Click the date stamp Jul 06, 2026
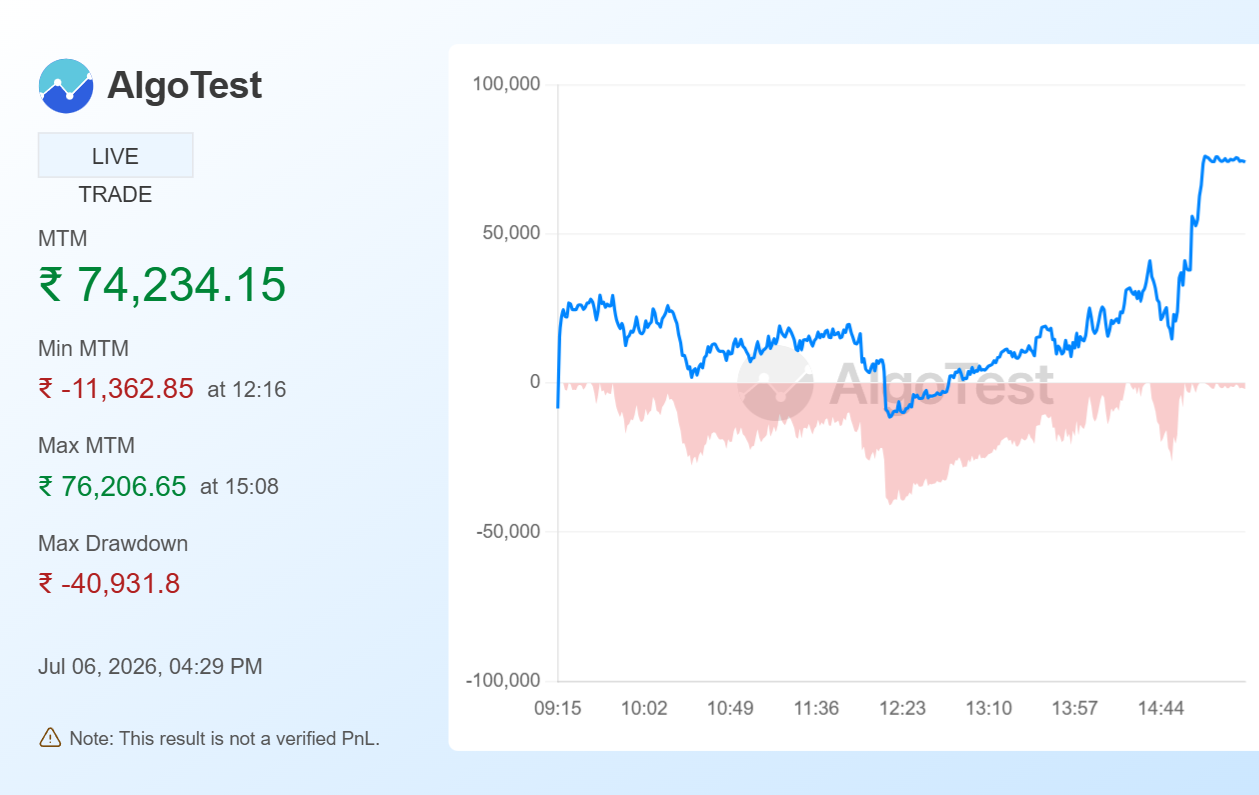This screenshot has width=1259, height=795. pyautogui.click(x=98, y=667)
